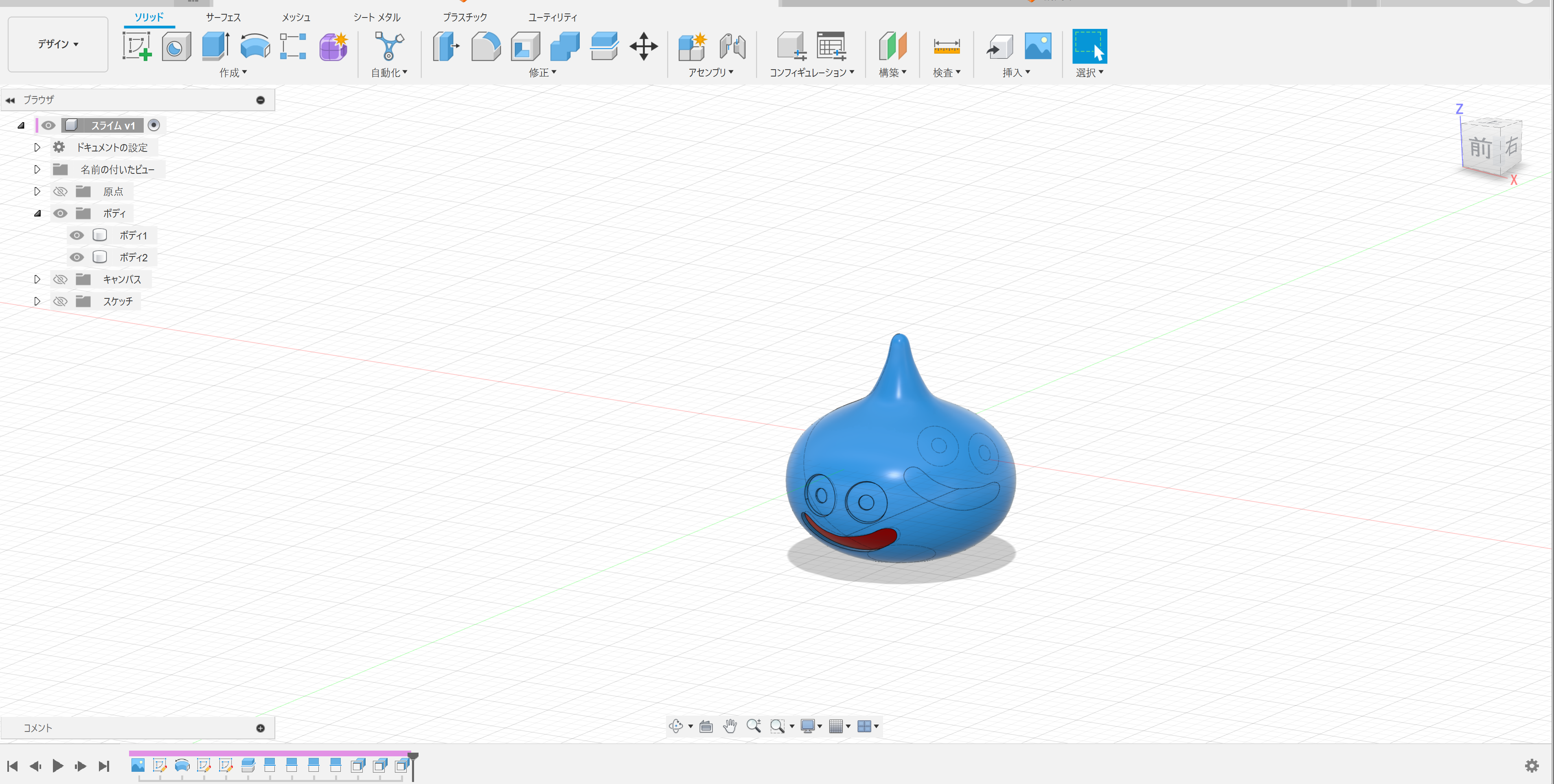Select the Fillet tool

coord(486,46)
